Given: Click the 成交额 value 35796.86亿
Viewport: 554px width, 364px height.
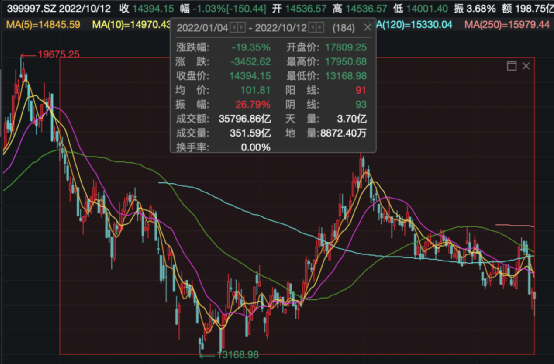Looking at the screenshot, I should (x=245, y=119).
